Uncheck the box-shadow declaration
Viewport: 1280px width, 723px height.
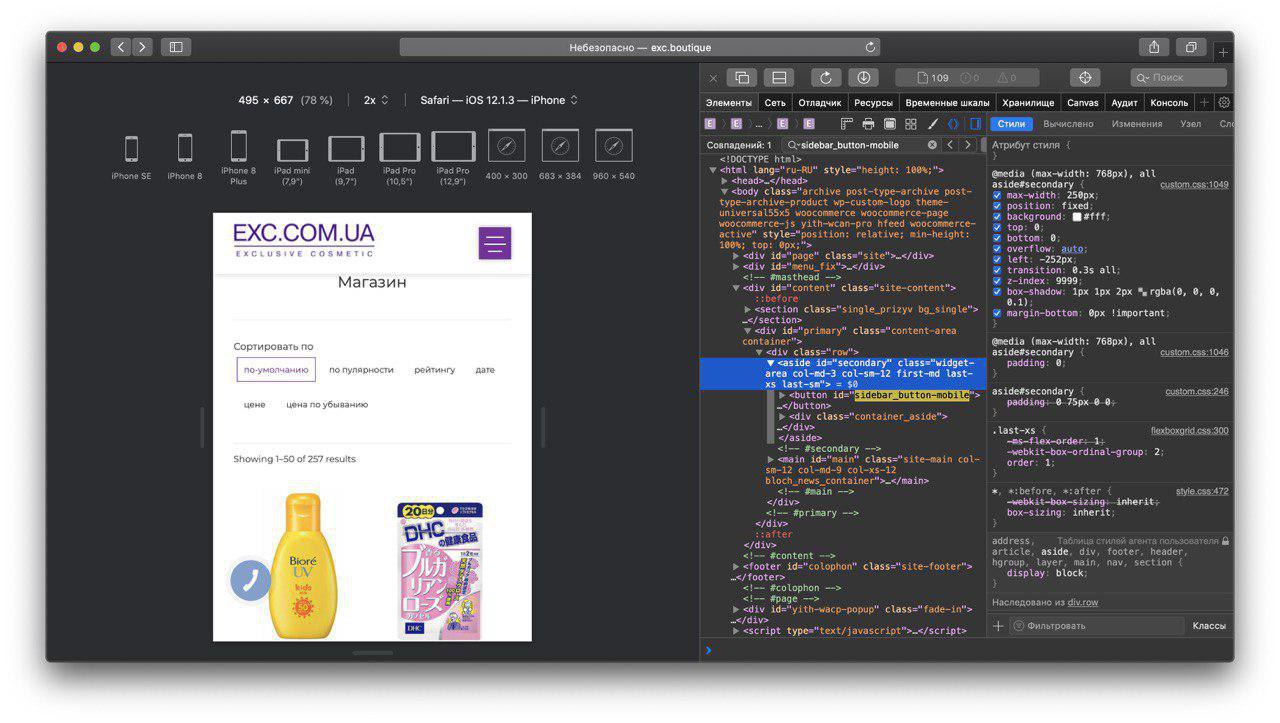997,292
